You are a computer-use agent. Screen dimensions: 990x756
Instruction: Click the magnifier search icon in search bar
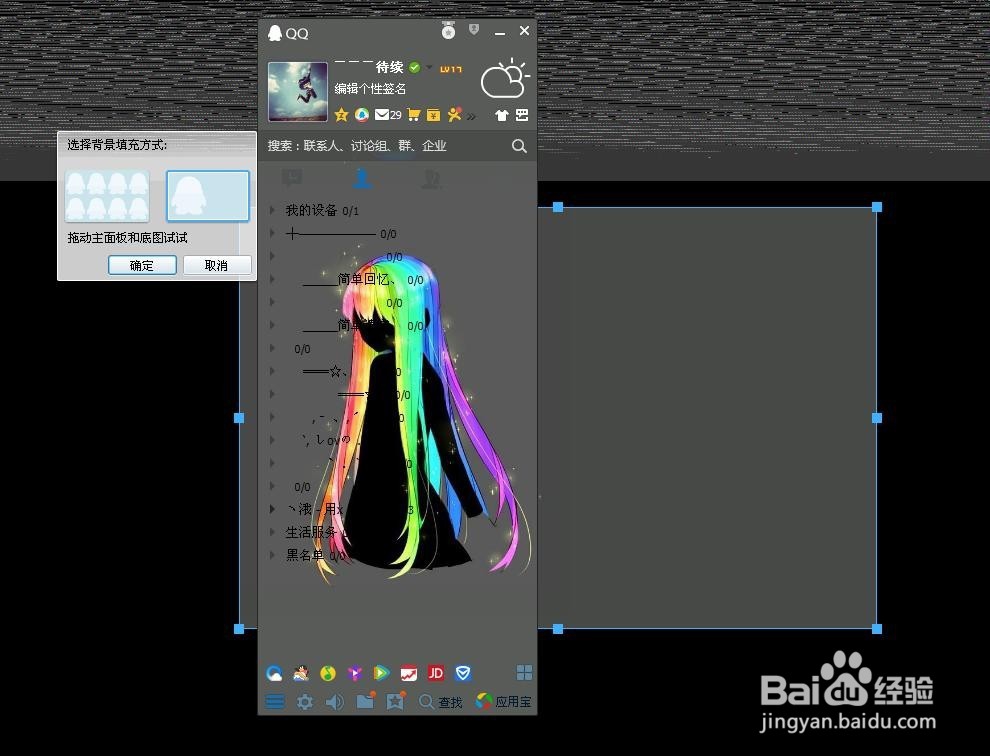pos(519,147)
